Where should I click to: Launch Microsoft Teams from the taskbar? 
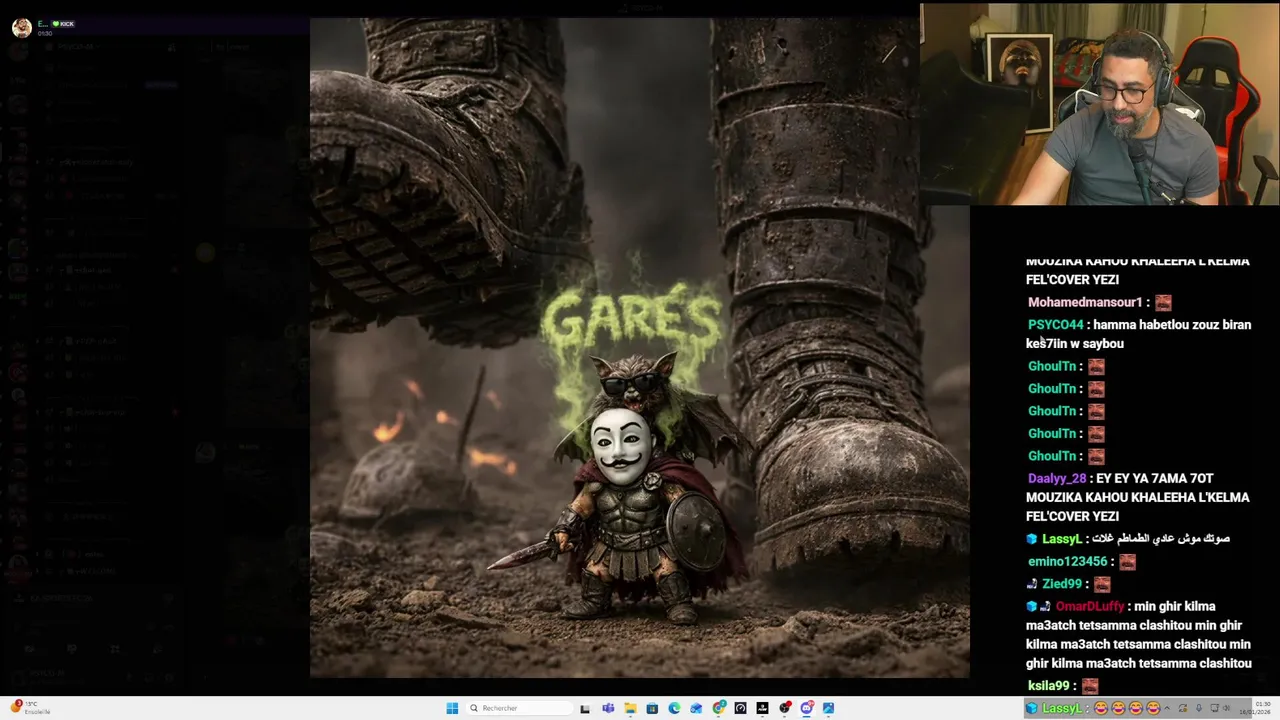pyautogui.click(x=608, y=708)
